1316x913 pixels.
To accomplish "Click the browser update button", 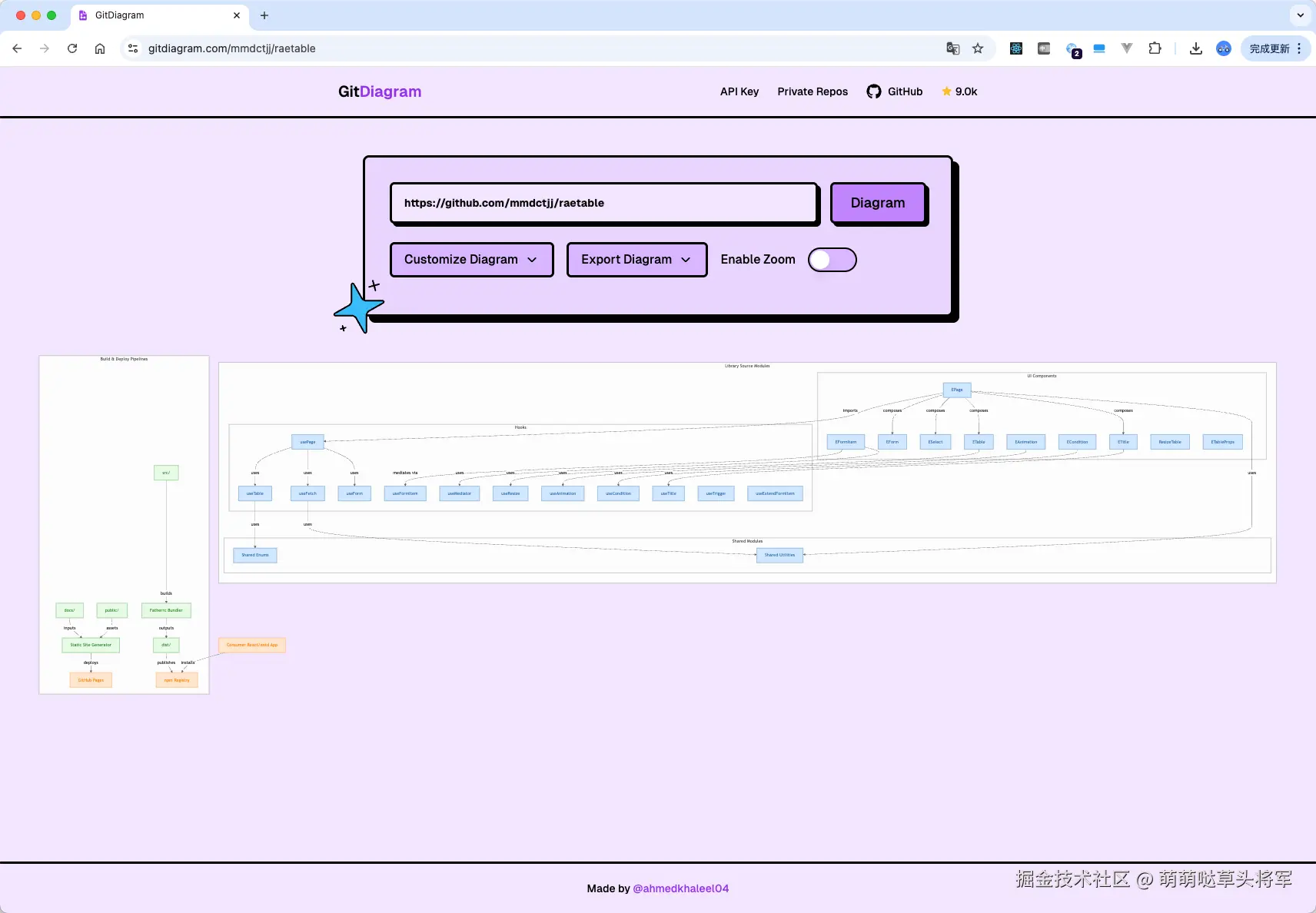I will pyautogui.click(x=1276, y=48).
